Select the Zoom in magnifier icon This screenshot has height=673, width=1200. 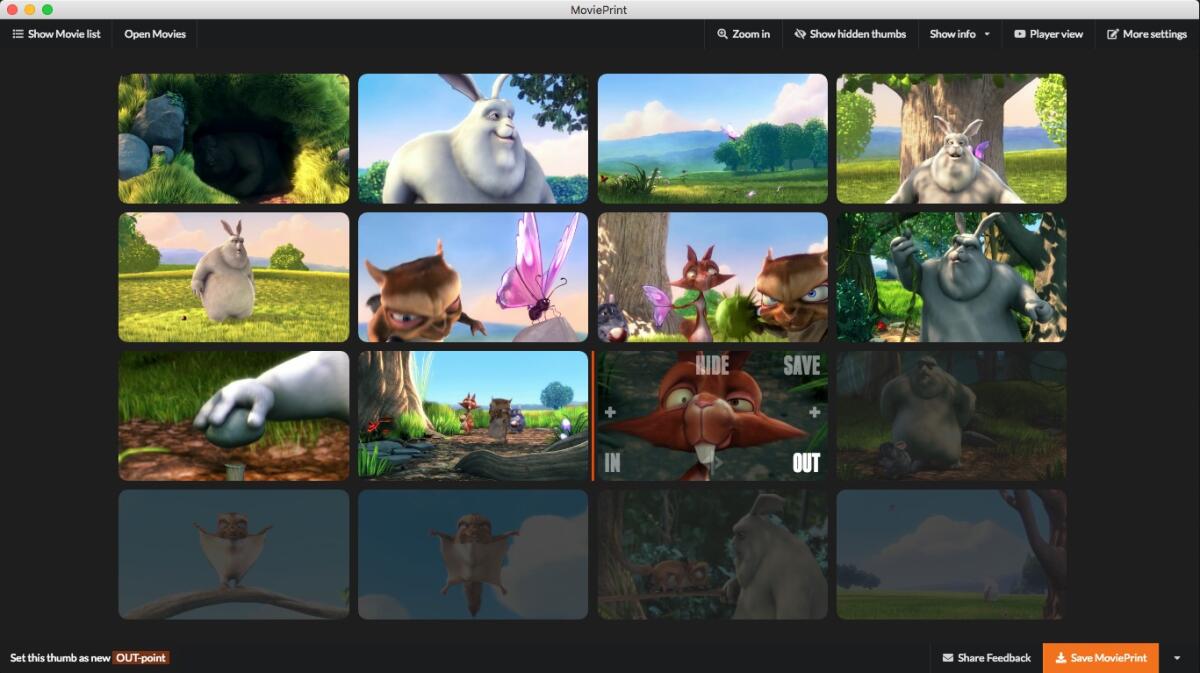pos(724,33)
